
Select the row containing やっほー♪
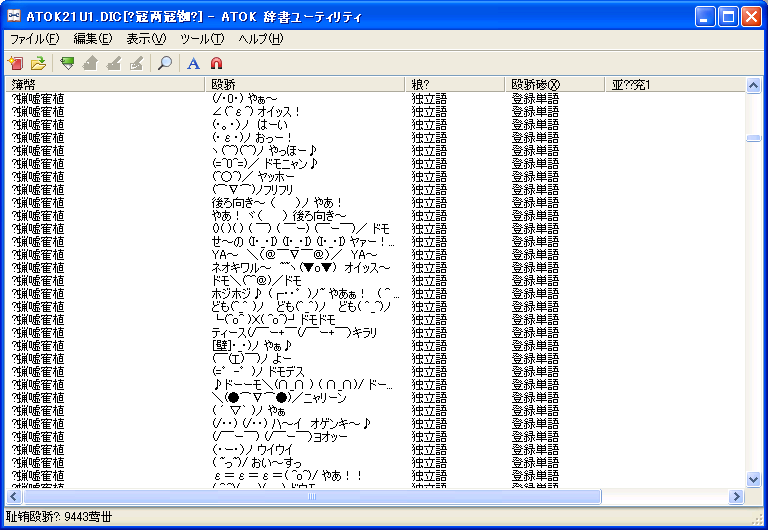[x=375, y=150]
